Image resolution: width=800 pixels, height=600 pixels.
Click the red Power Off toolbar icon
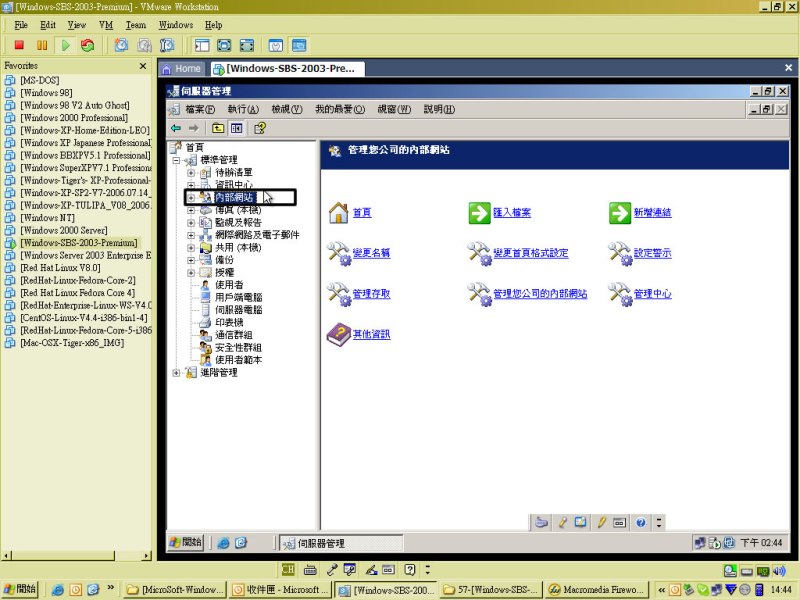click(19, 45)
